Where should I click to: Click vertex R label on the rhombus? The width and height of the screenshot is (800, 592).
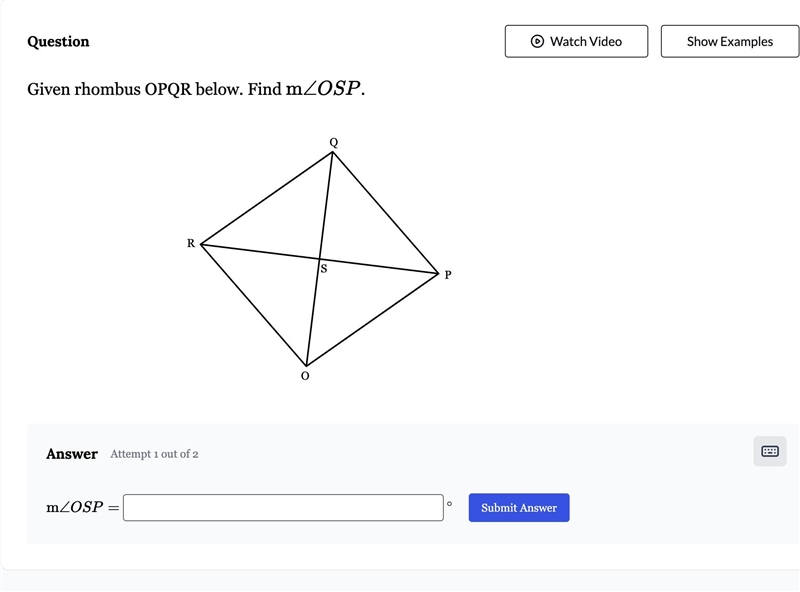[x=191, y=243]
